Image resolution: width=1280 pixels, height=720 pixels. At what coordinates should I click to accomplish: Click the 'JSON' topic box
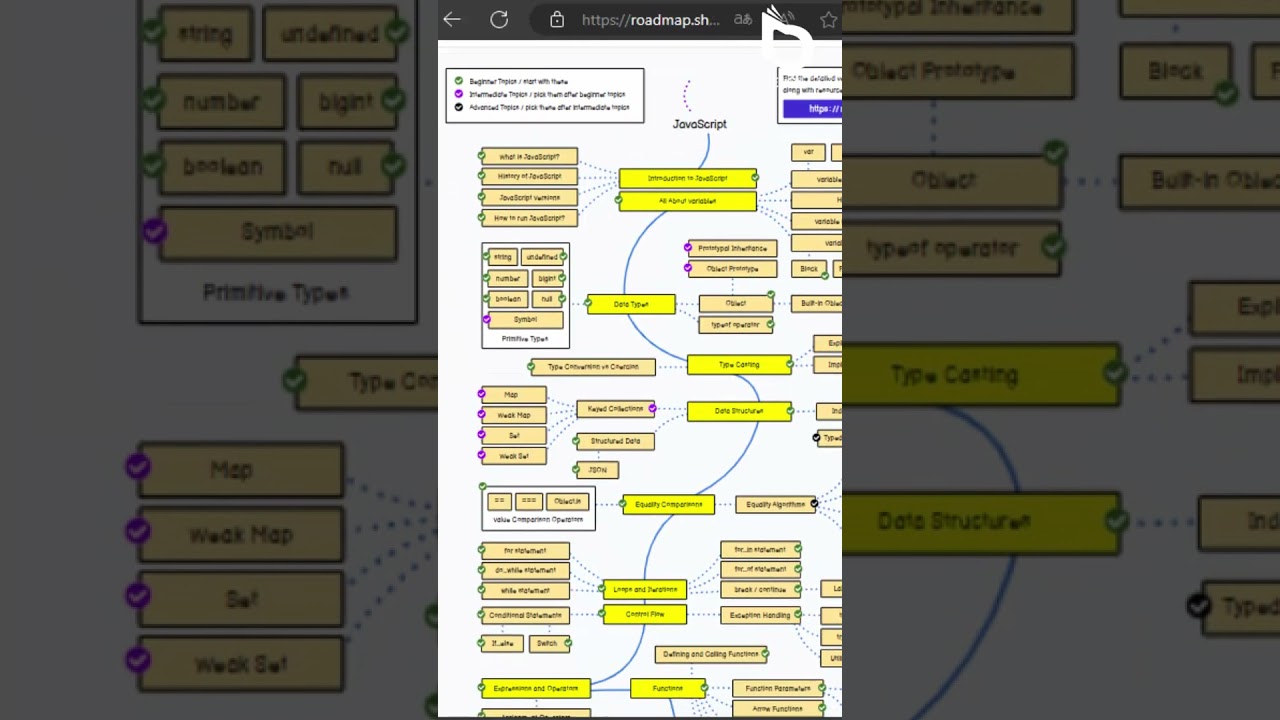597,469
